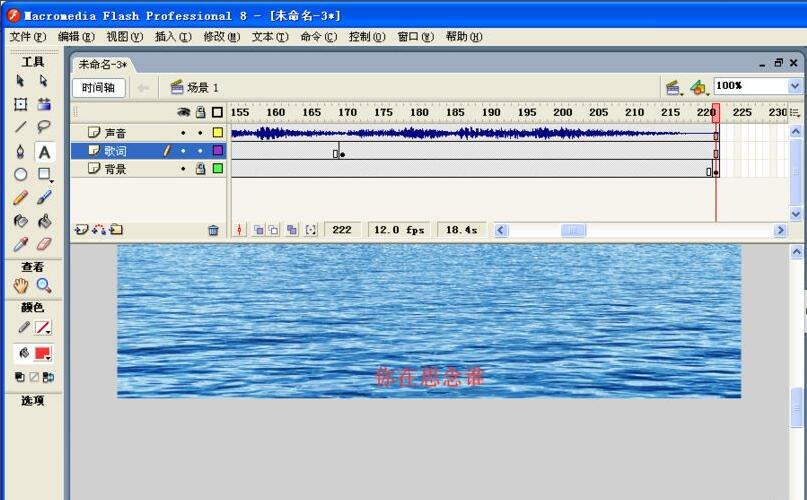Toggle Edit Multiple Frames

[x=292, y=230]
